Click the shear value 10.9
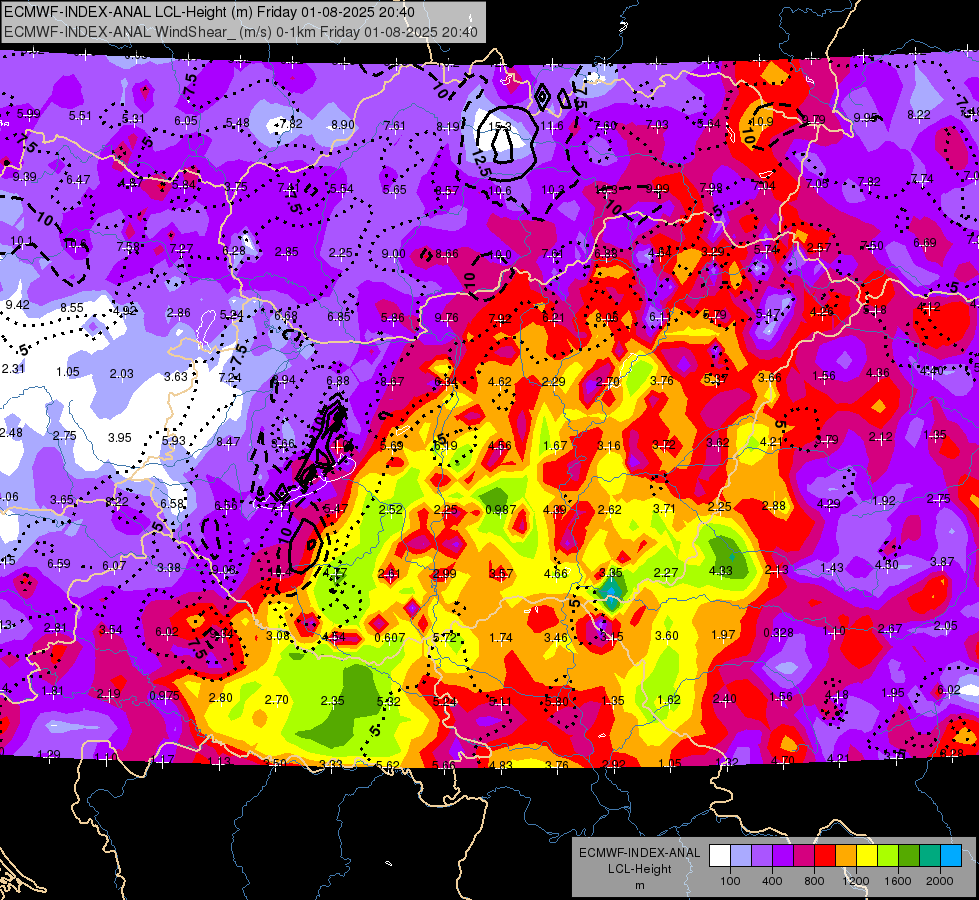Viewport: 979px width, 900px height. pyautogui.click(x=762, y=122)
